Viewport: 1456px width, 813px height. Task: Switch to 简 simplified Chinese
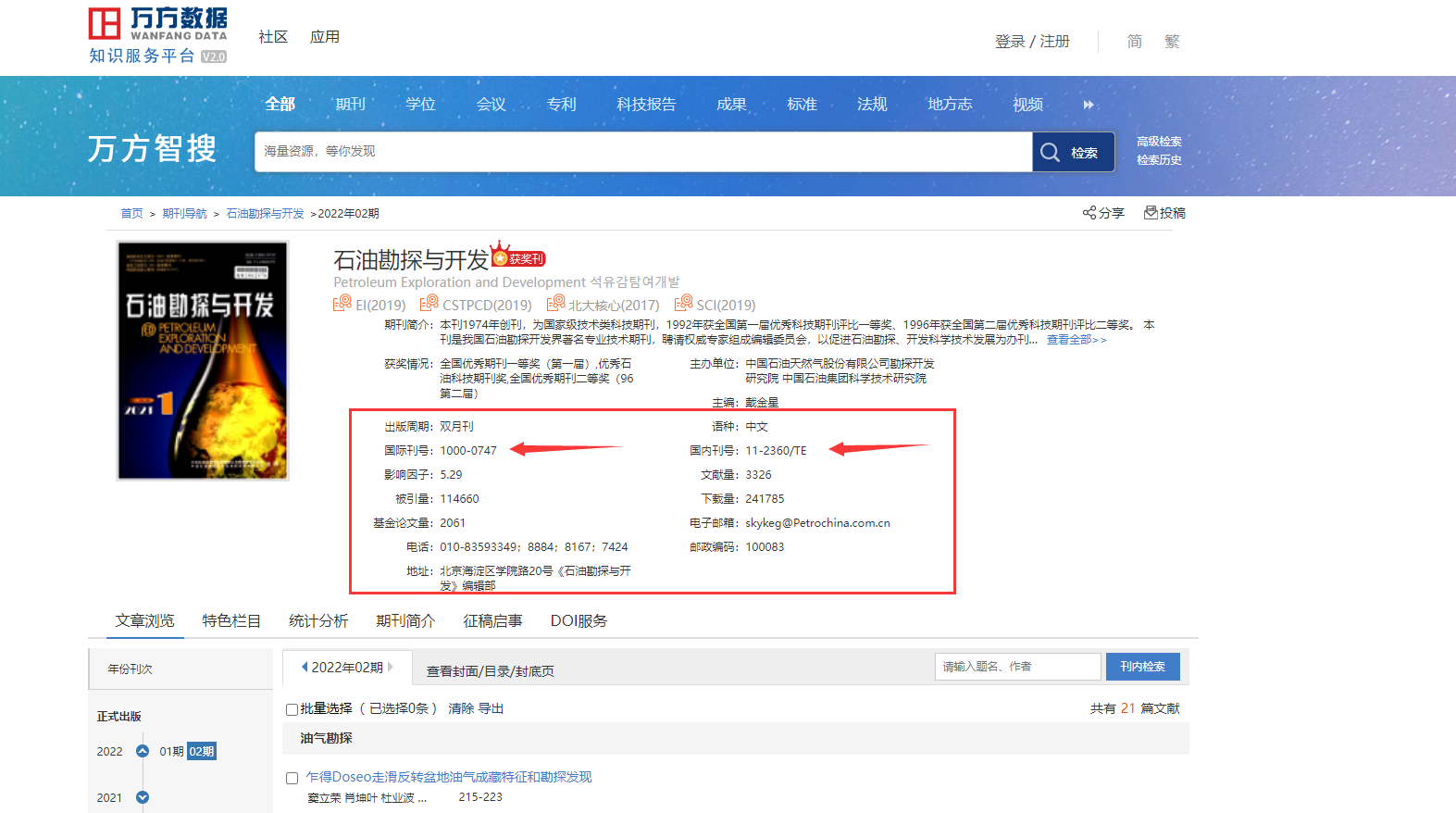pos(1134,42)
